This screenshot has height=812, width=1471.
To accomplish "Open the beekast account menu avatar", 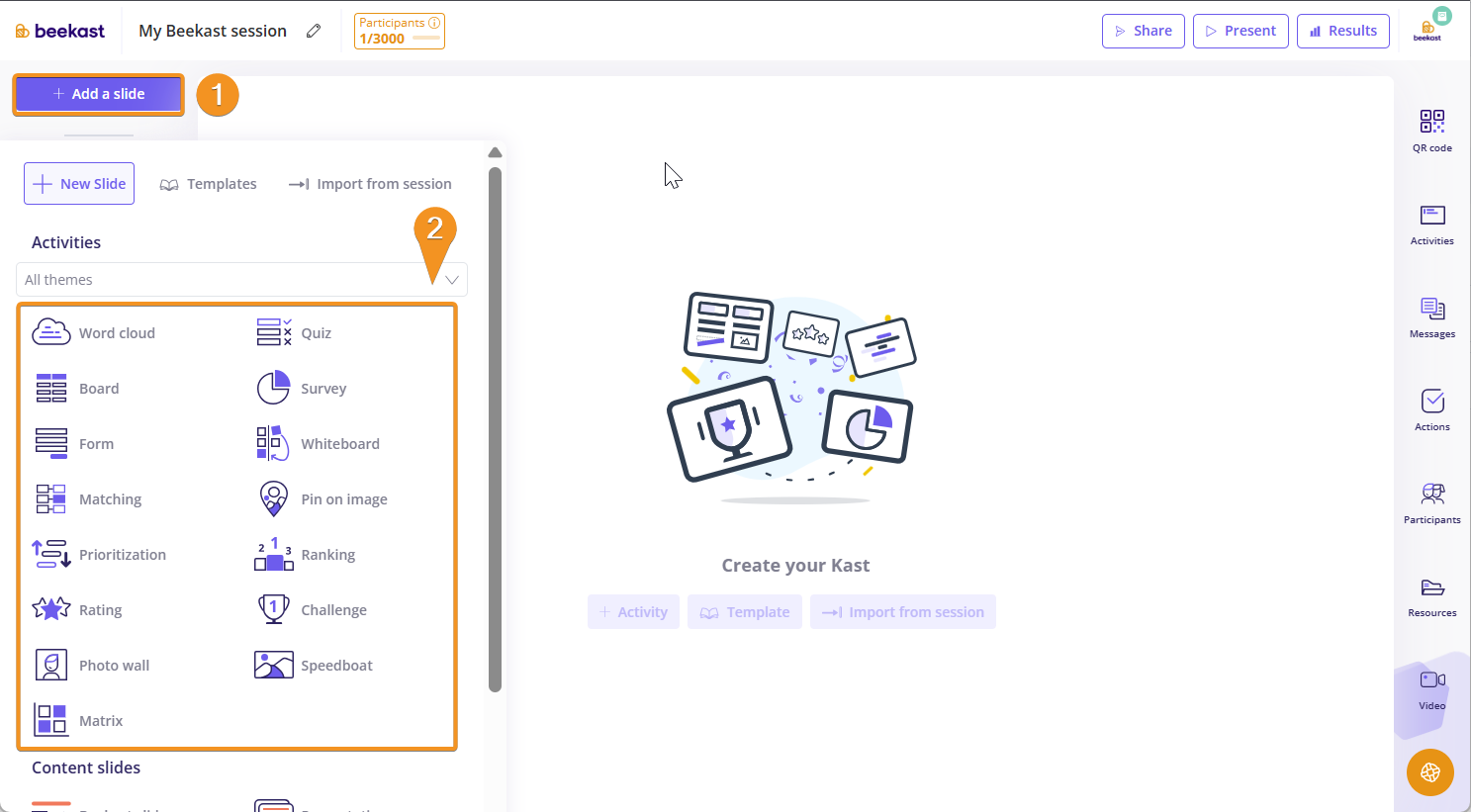I will pyautogui.click(x=1429, y=28).
